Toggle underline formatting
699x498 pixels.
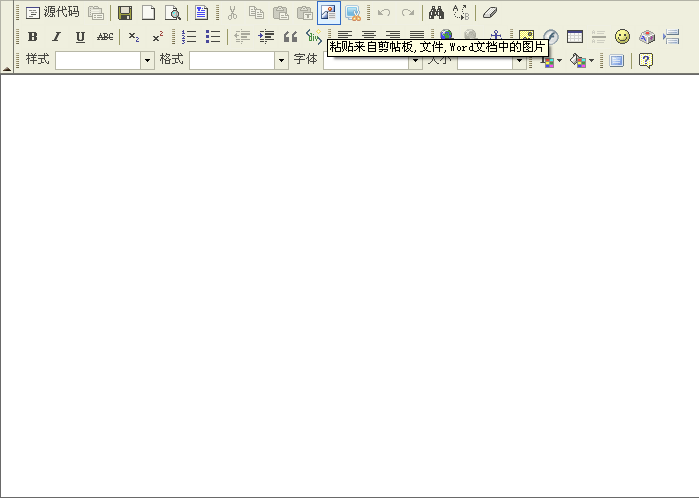tap(80, 37)
